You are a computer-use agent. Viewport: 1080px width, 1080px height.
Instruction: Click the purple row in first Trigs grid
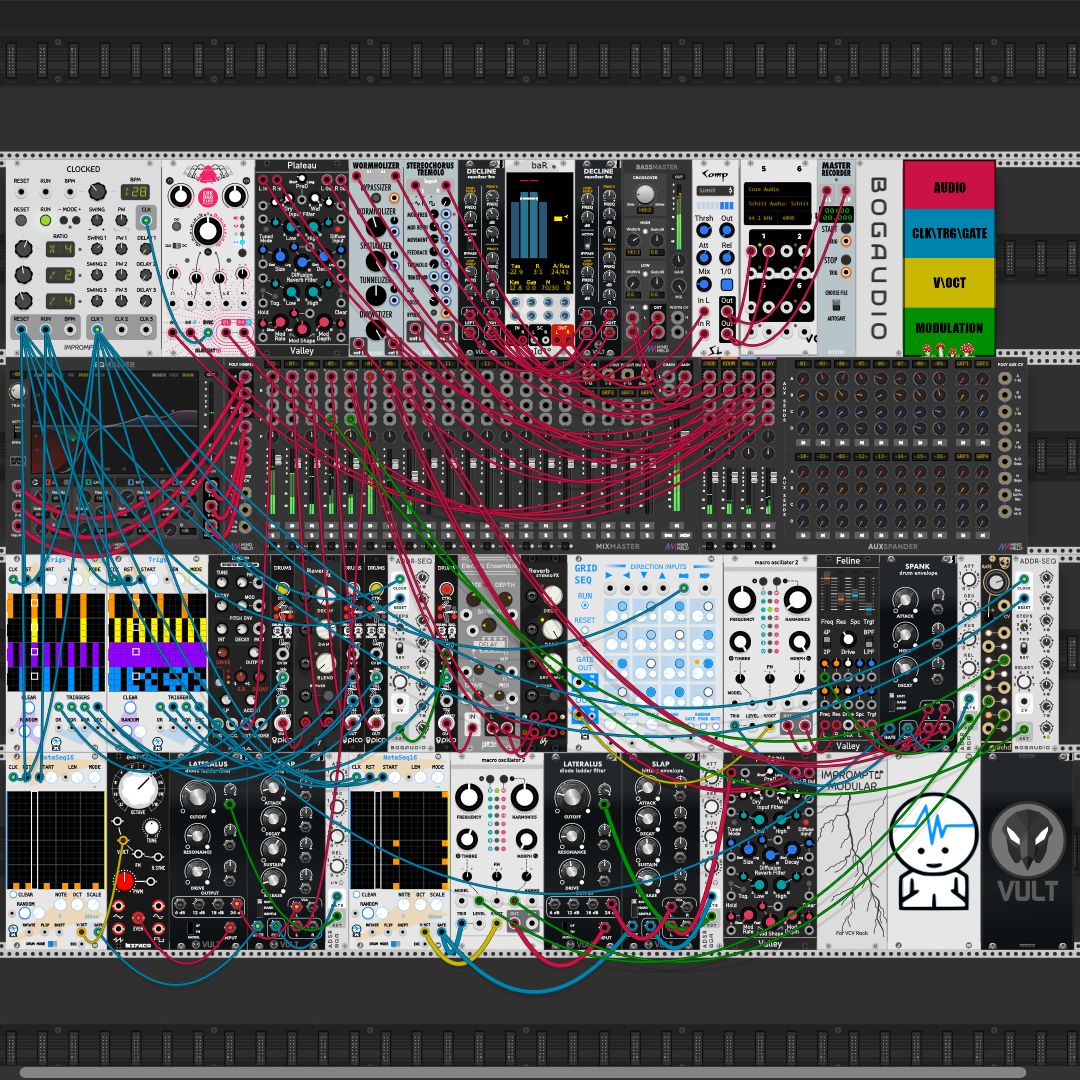tap(56, 654)
